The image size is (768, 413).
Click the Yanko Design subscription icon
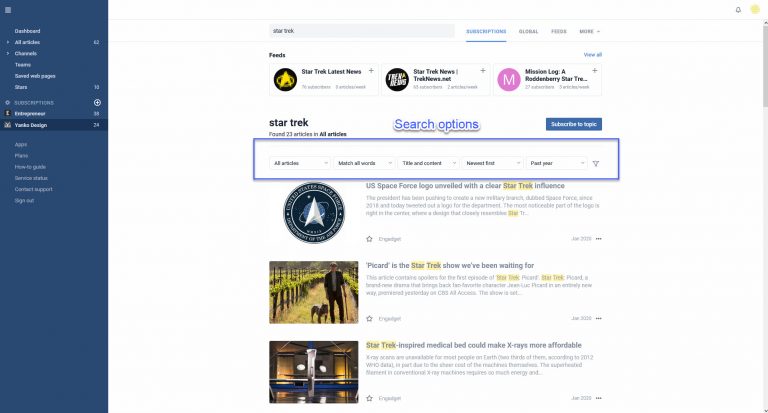[7, 125]
